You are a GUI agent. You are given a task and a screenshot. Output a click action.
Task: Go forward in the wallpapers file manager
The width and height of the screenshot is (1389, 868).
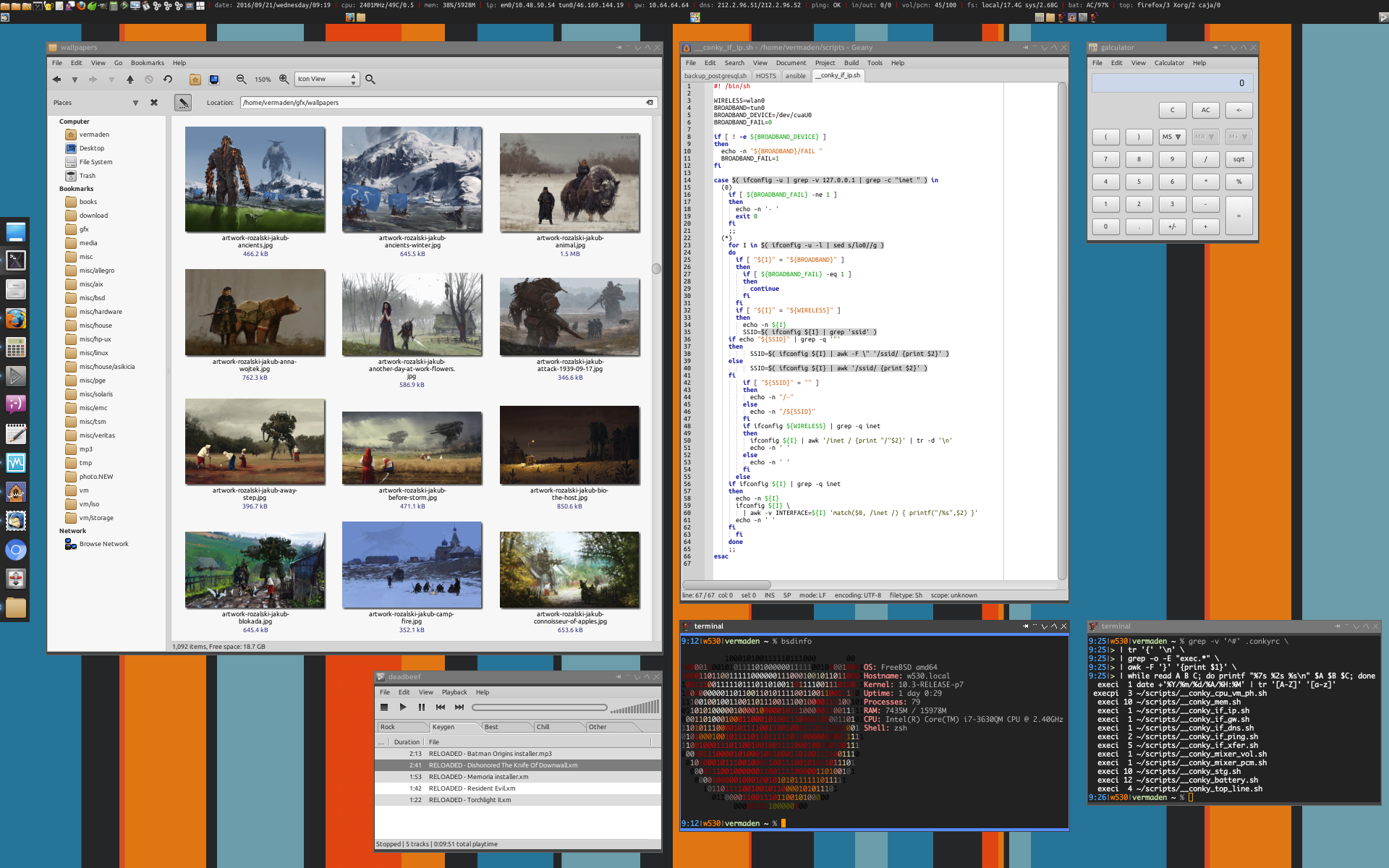tap(93, 80)
